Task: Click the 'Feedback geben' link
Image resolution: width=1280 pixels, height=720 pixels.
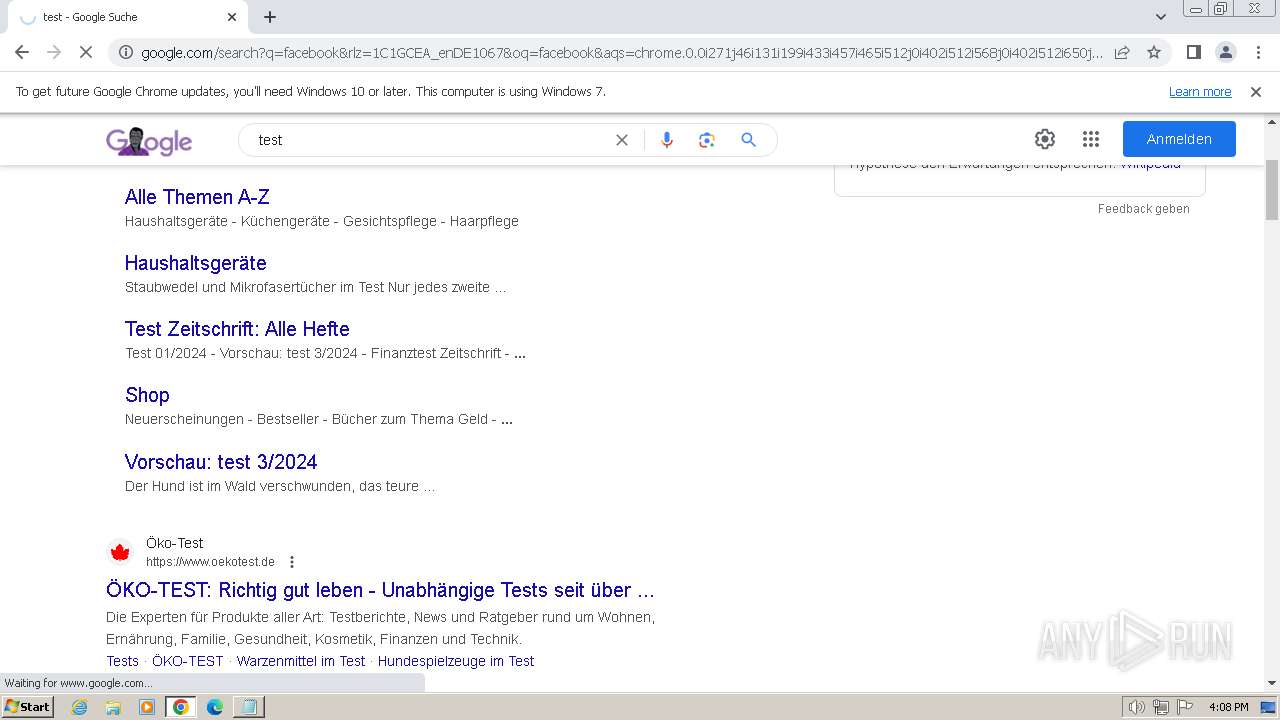Action: click(x=1144, y=209)
